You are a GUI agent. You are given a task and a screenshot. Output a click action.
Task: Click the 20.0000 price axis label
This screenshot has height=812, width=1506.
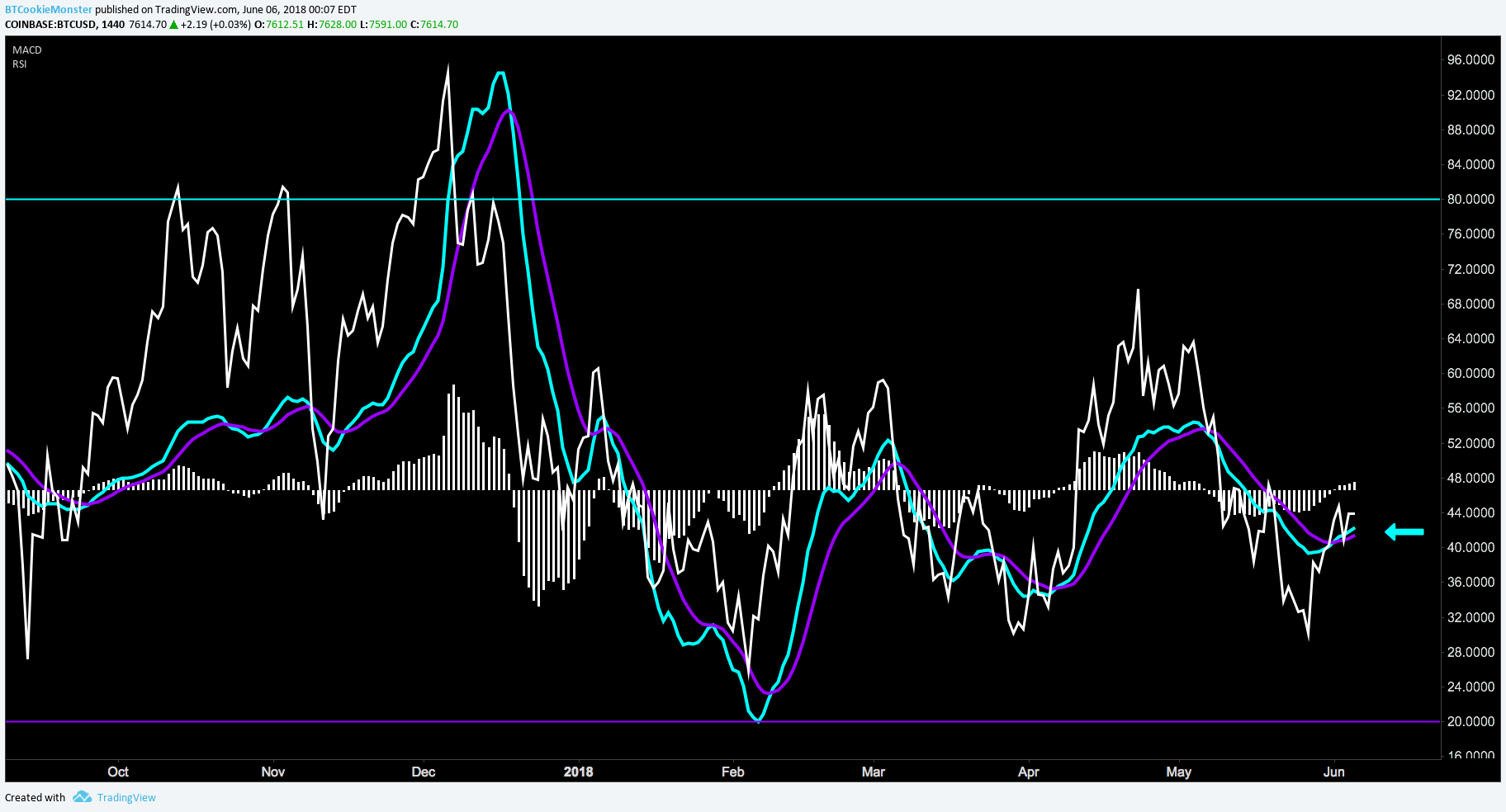(x=1470, y=722)
